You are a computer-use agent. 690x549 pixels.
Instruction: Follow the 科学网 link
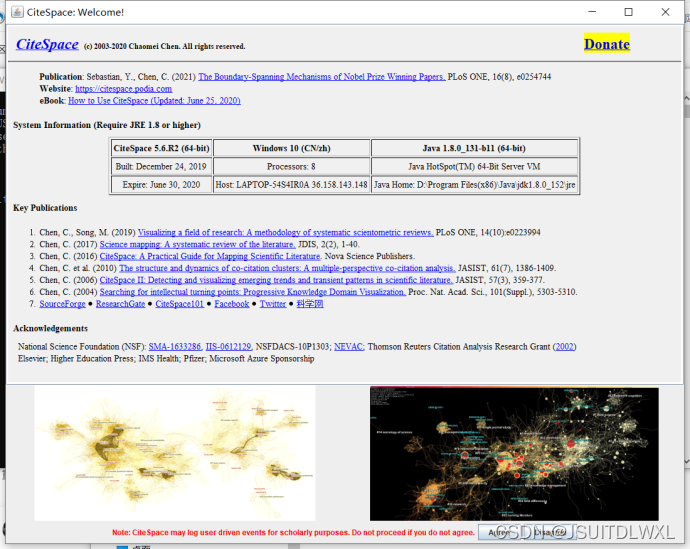[x=310, y=304]
